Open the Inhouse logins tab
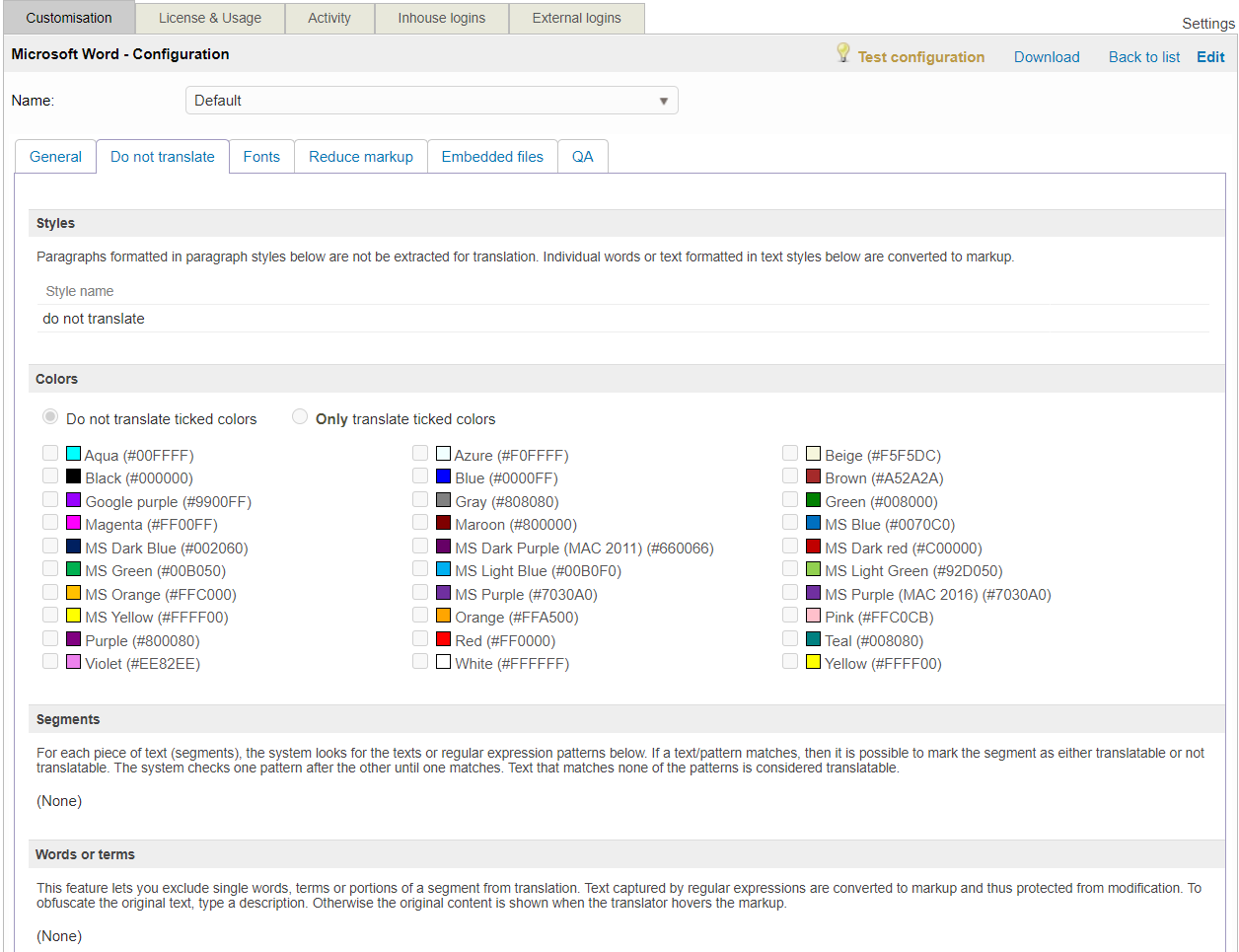This screenshot has height=952, width=1239. click(442, 18)
